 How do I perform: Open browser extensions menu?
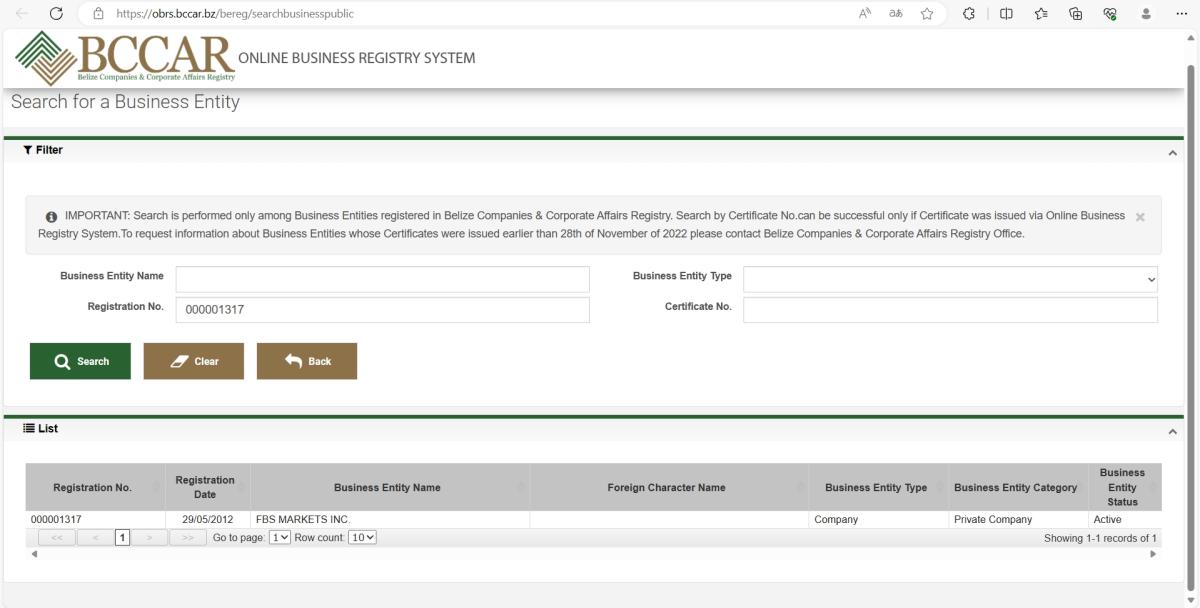coord(968,14)
